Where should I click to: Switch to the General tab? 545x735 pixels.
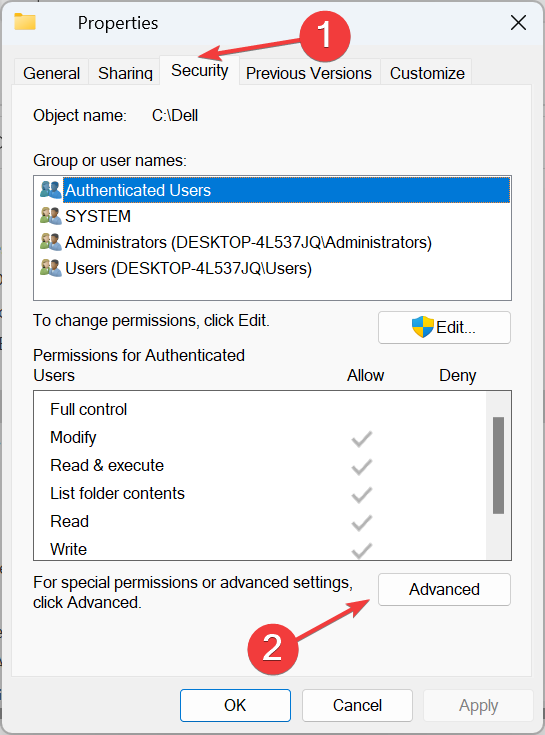(x=52, y=73)
